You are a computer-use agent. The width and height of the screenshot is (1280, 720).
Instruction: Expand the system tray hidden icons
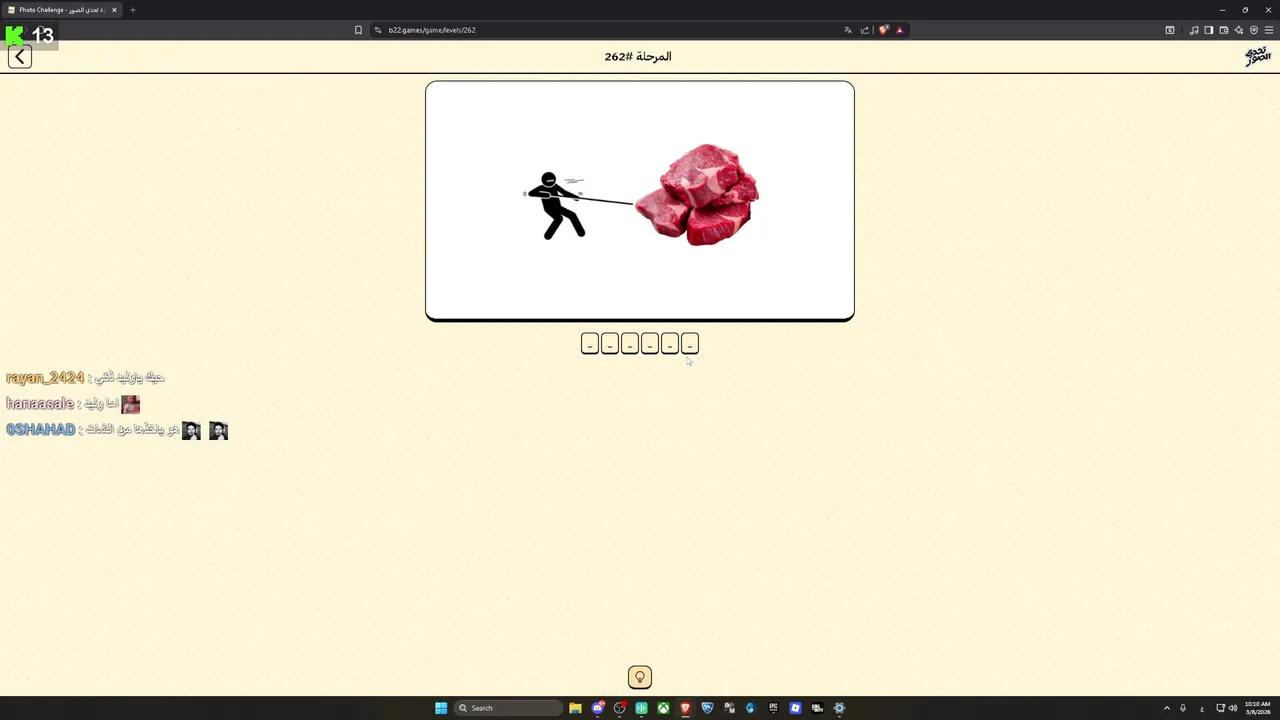click(1166, 708)
